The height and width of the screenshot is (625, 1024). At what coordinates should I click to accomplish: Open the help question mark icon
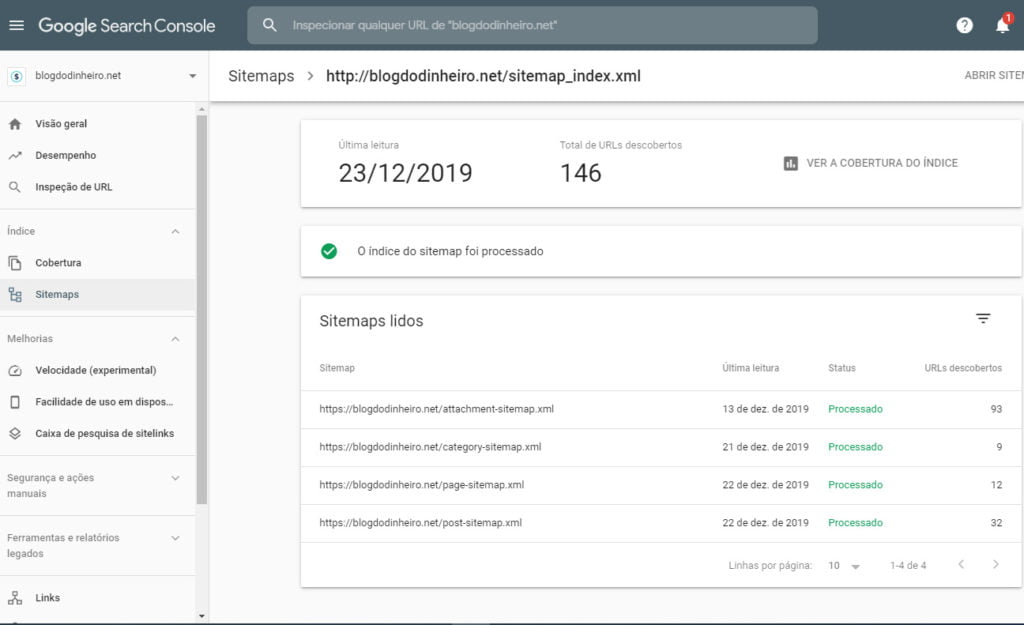pyautogui.click(x=965, y=25)
